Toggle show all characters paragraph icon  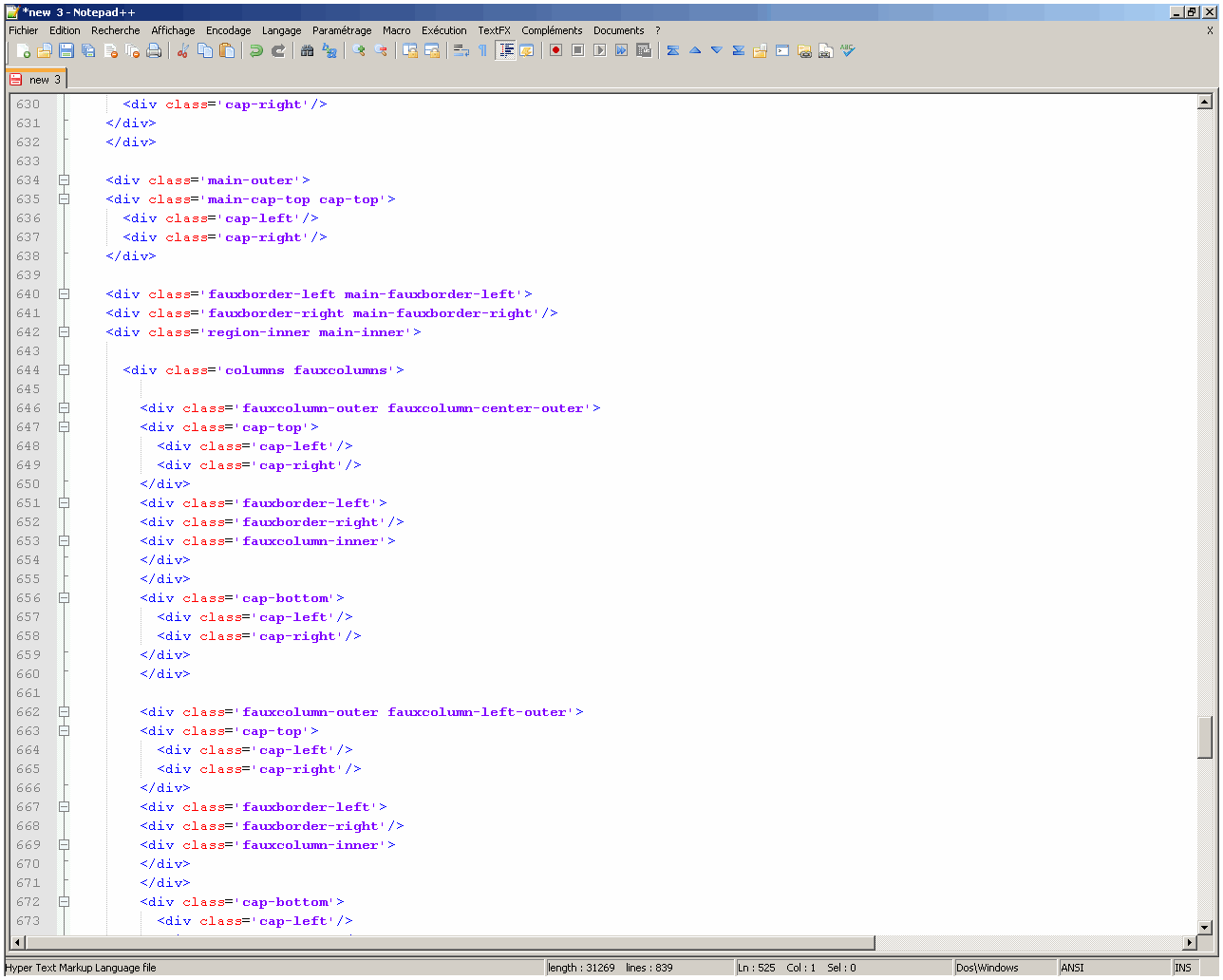click(x=483, y=50)
